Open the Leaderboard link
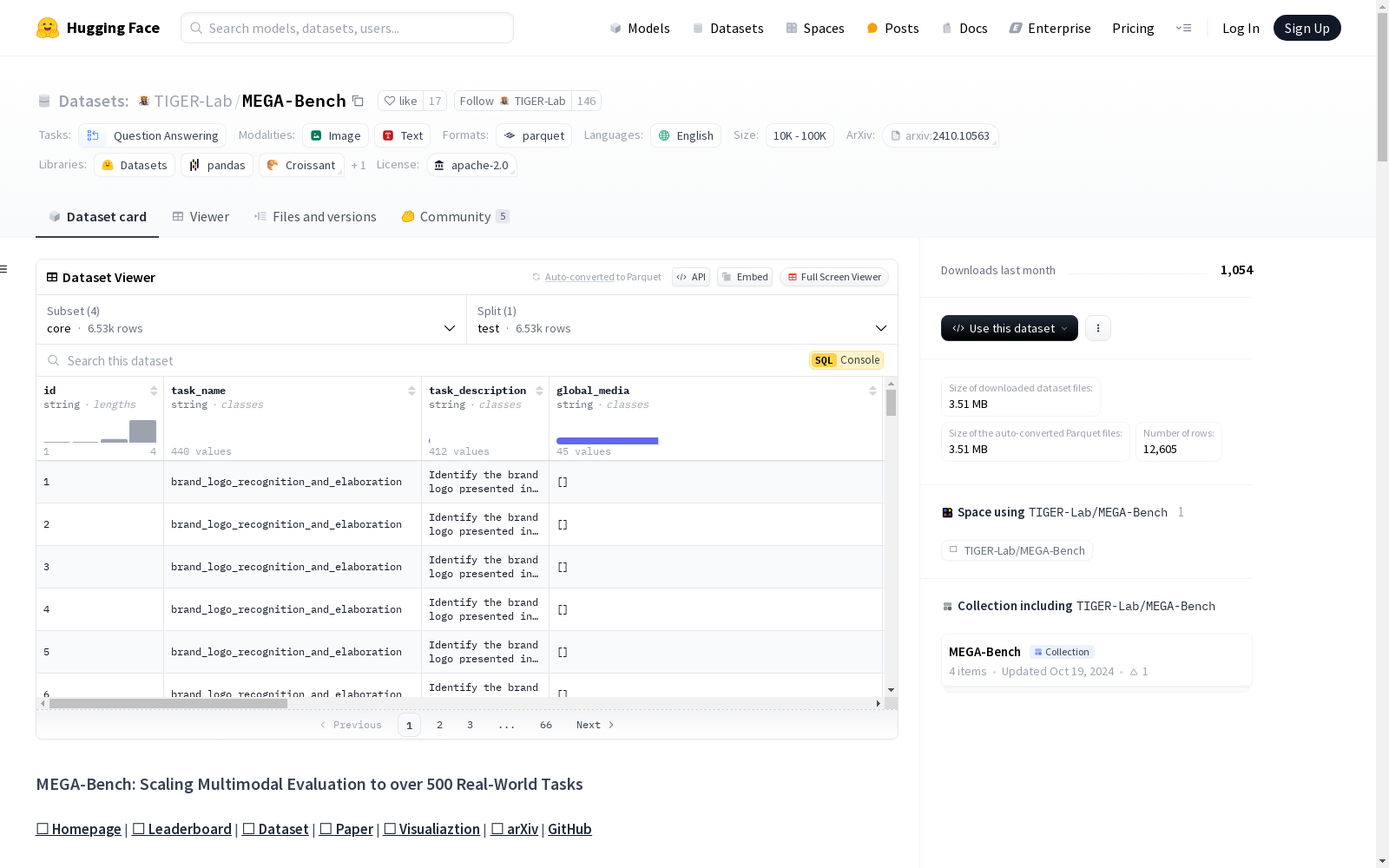 [x=181, y=829]
